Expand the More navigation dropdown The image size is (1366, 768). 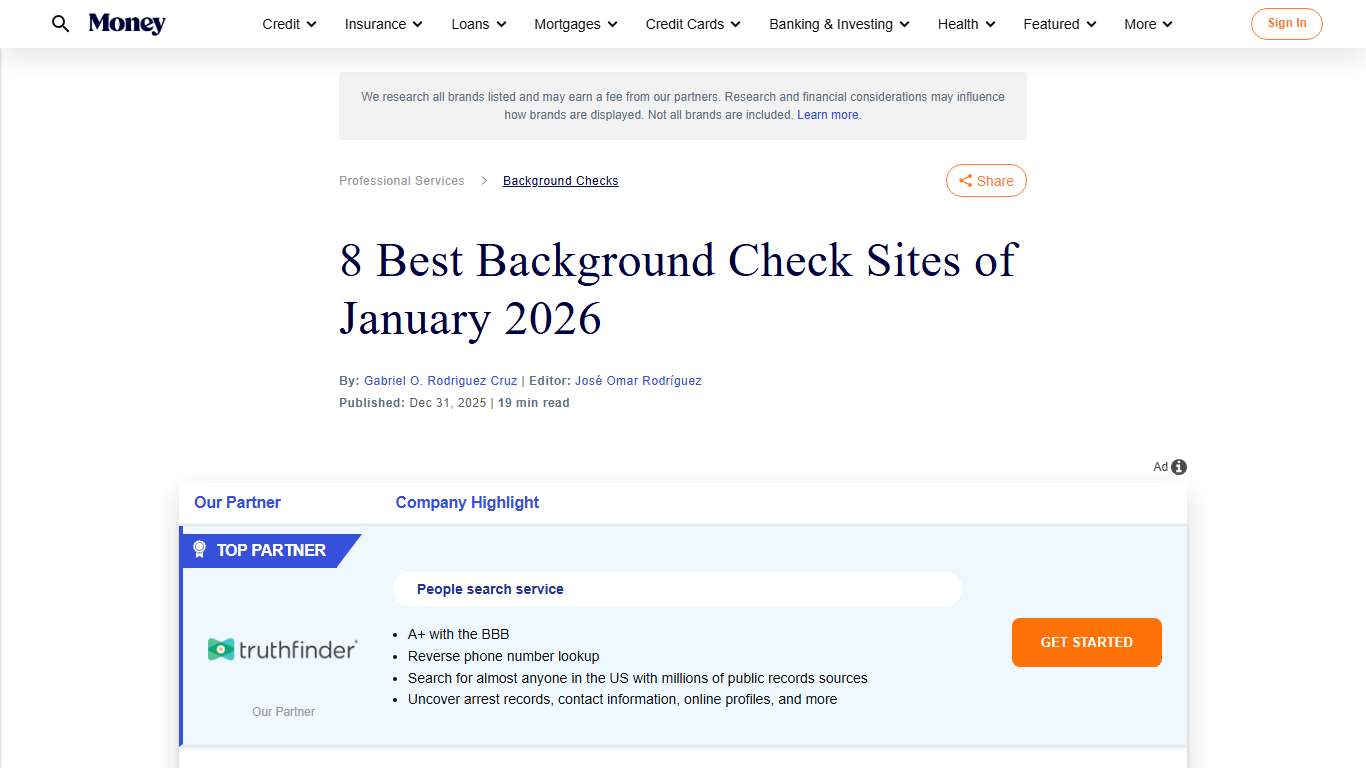click(1147, 23)
